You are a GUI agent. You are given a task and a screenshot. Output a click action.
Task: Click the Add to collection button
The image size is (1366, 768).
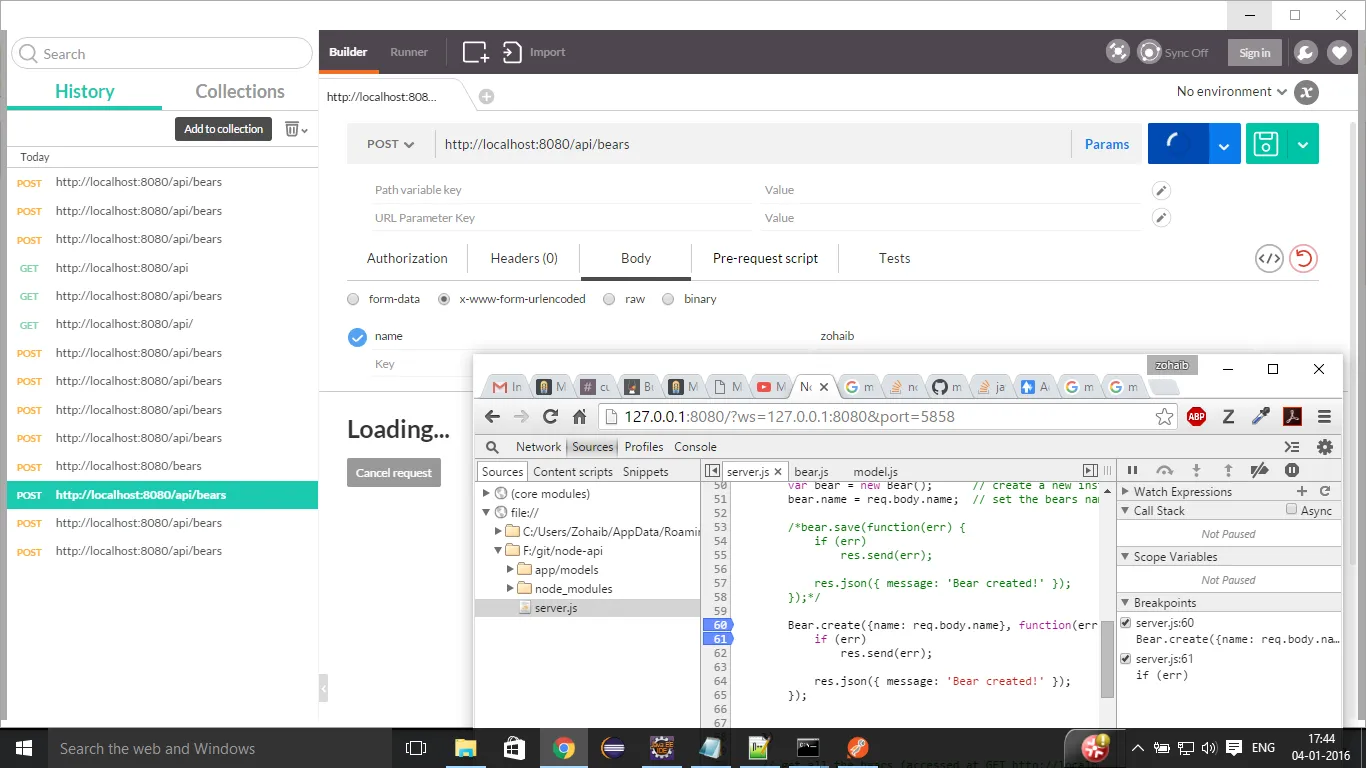pyautogui.click(x=224, y=129)
